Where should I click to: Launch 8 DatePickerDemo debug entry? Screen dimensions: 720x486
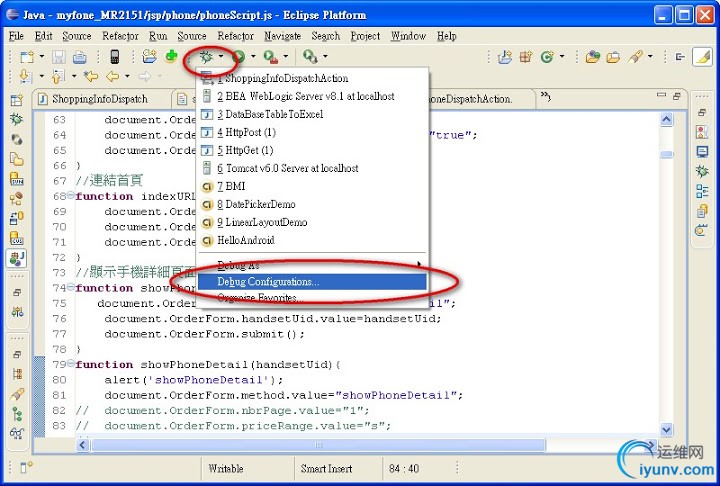312,204
